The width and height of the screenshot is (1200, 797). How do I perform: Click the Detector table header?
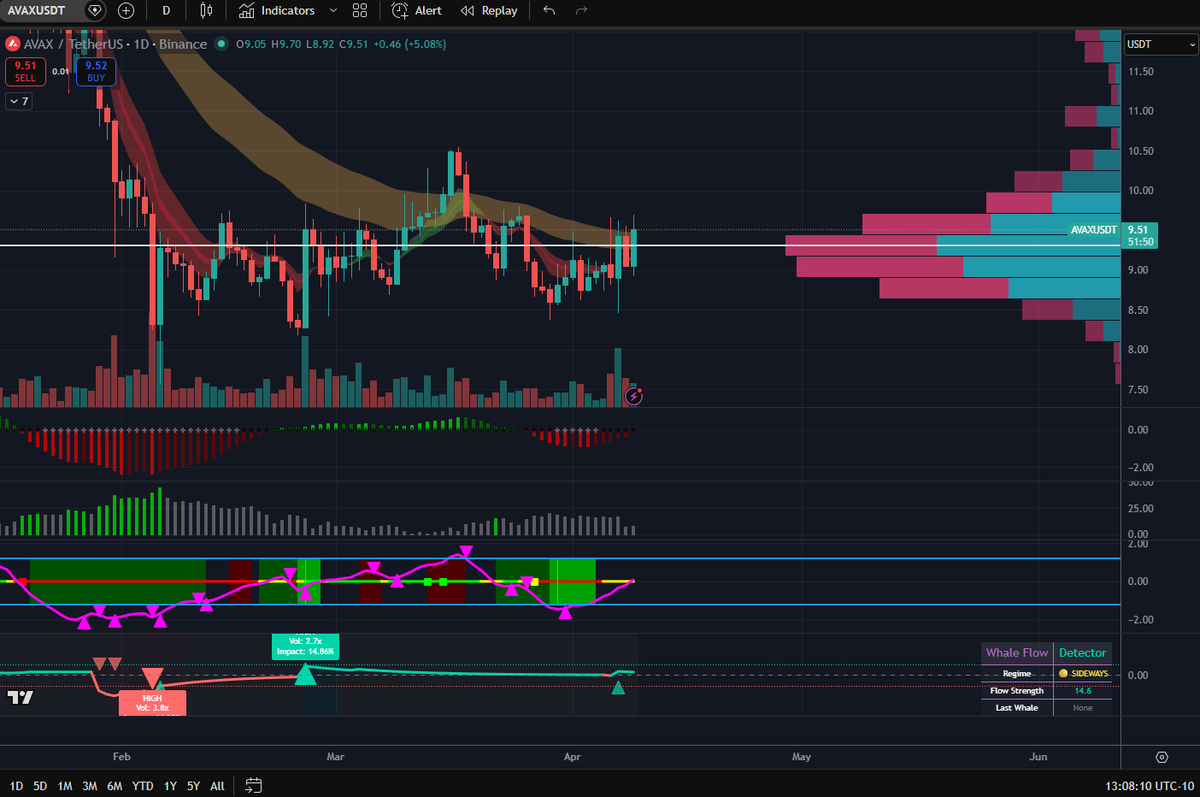[1082, 653]
